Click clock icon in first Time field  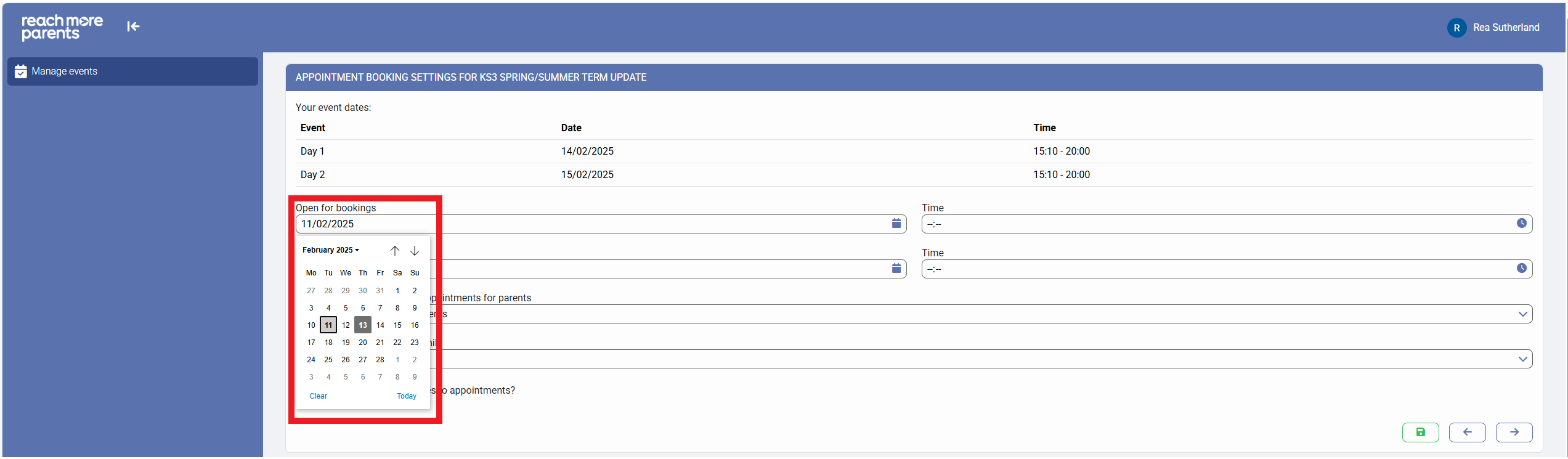tap(1521, 224)
